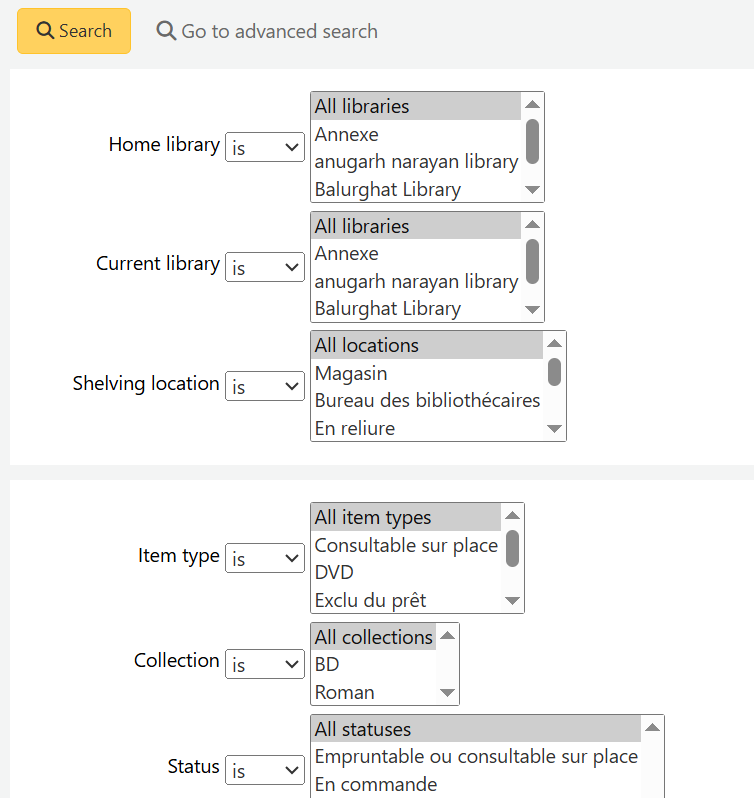Select En commande in Status list

click(376, 784)
